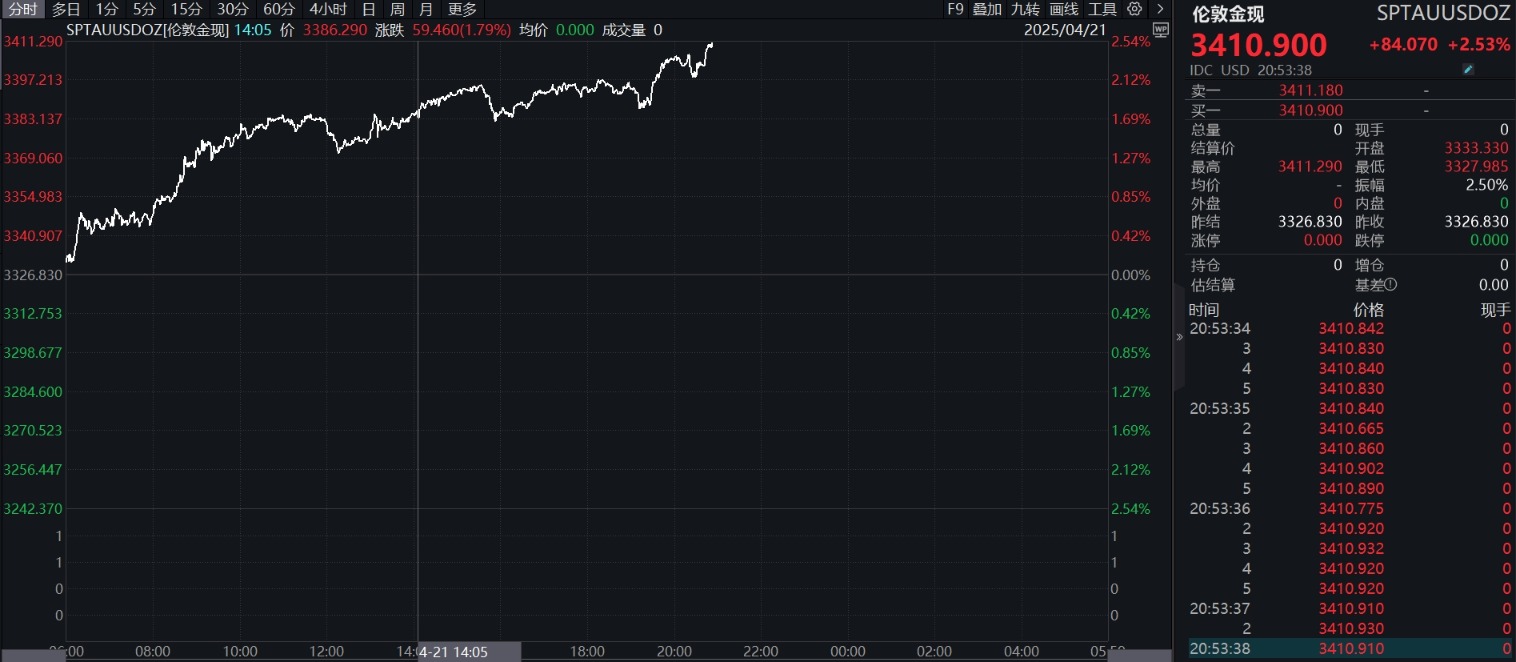Expand toolbar with right chevron arrow
The width and height of the screenshot is (1516, 662).
(x=1160, y=9)
